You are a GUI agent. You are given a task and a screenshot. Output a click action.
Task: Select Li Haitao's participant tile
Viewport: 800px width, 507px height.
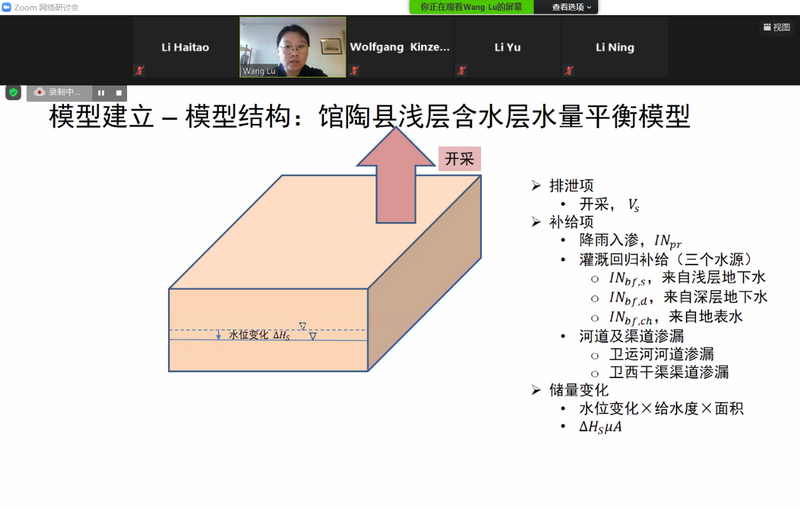click(x=185, y=47)
